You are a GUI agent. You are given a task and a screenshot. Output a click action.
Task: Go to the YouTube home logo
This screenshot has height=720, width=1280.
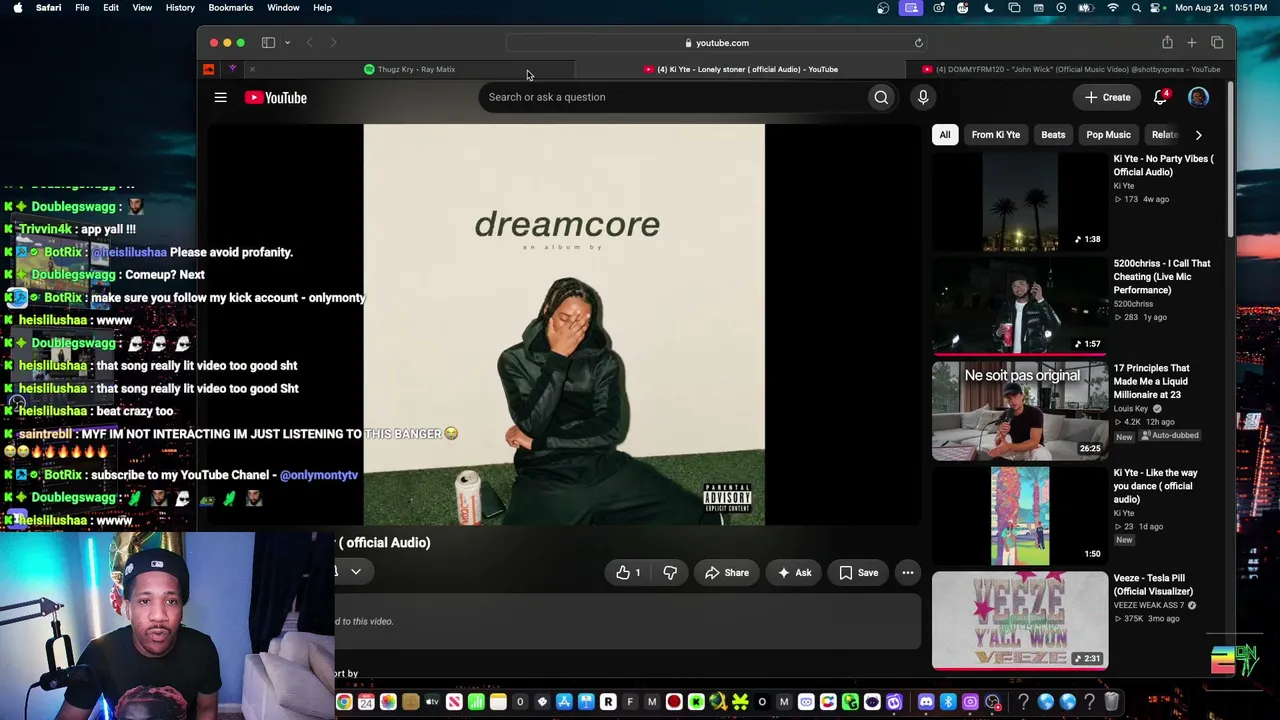click(x=276, y=97)
